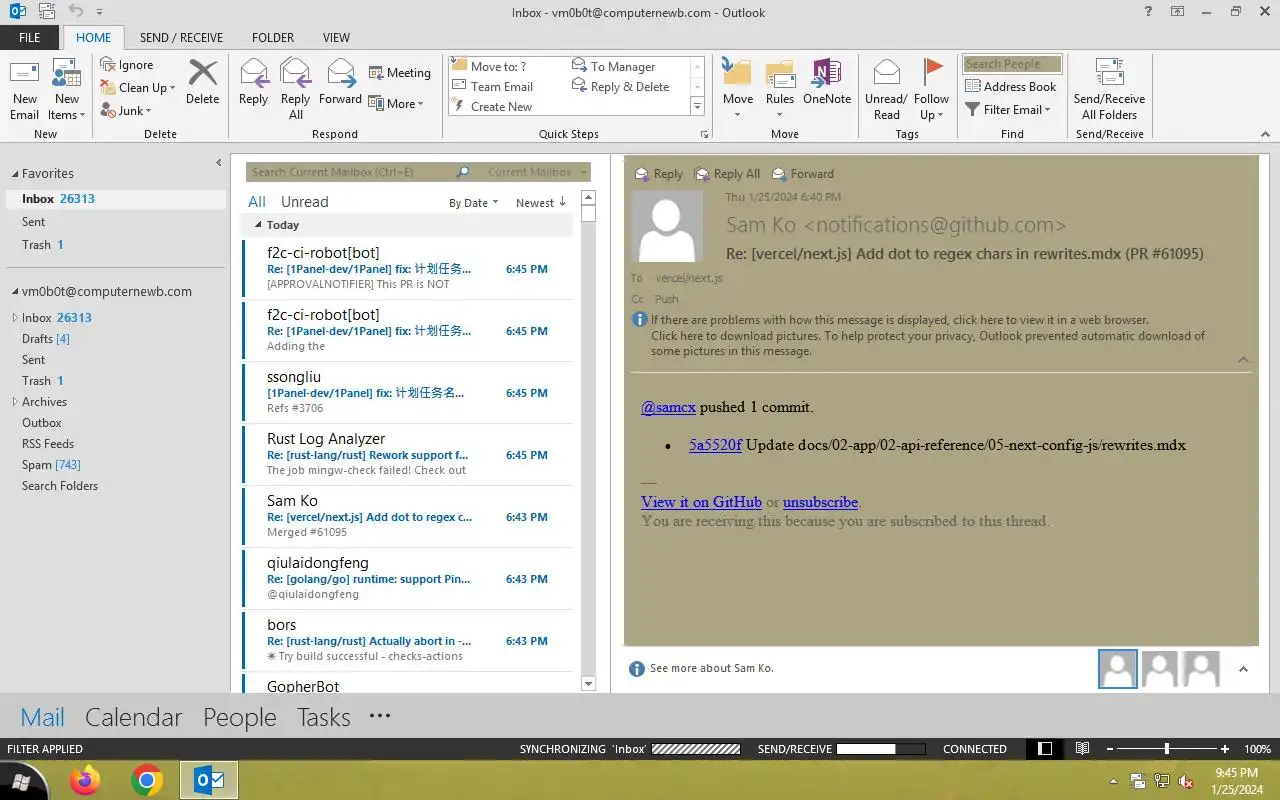Open the 5a5520f commit link
The image size is (1280, 800).
click(715, 445)
